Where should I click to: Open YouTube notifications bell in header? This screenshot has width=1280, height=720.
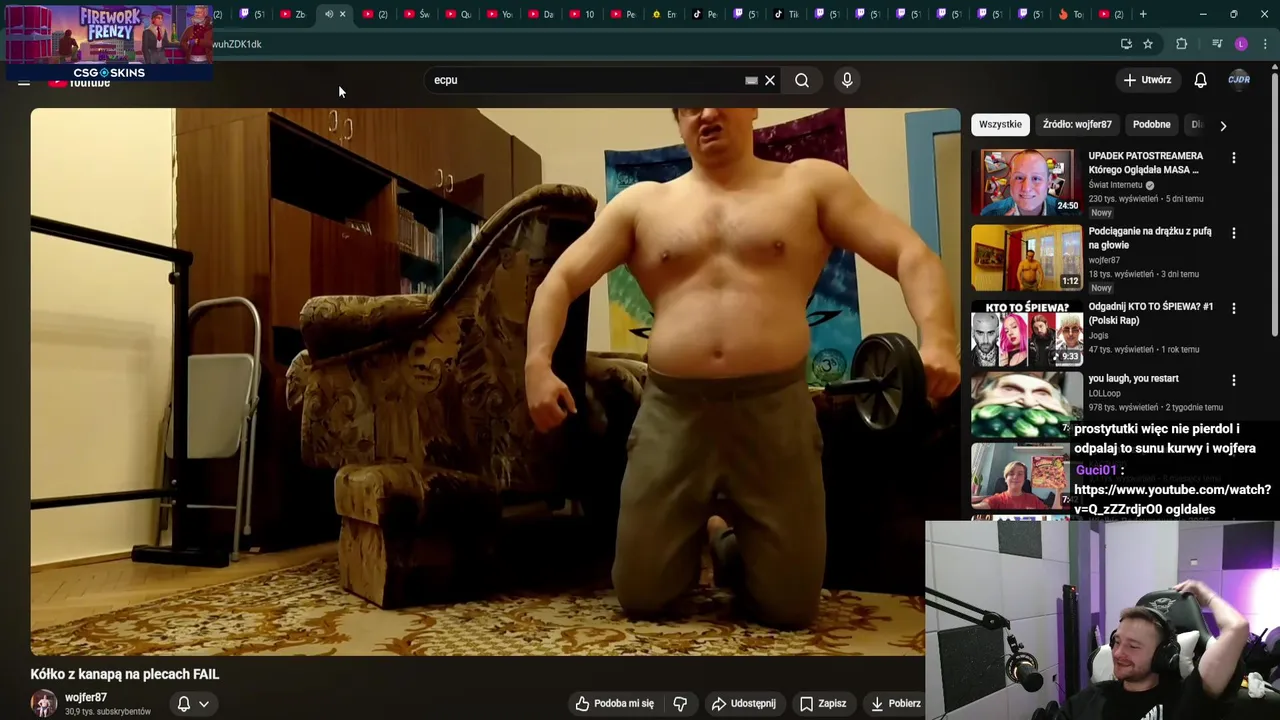click(1200, 80)
